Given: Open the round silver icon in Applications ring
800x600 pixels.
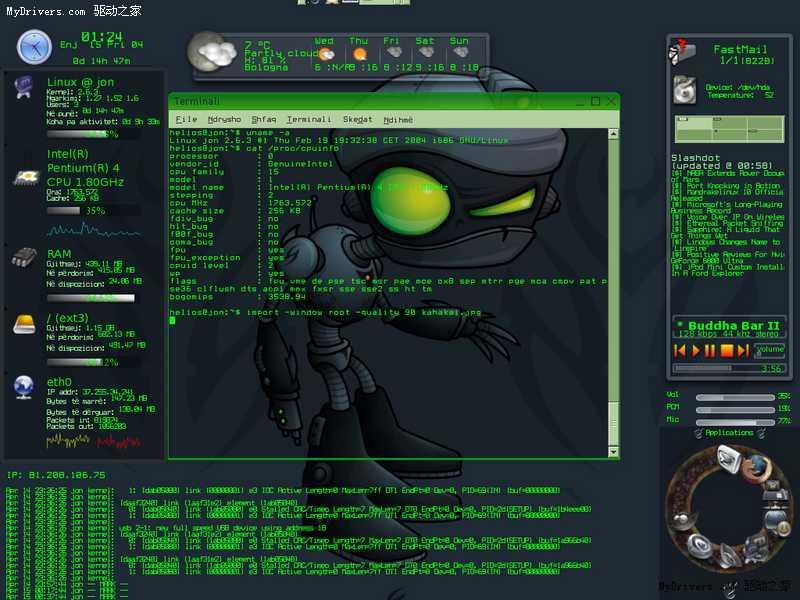Looking at the screenshot, I should click(700, 546).
